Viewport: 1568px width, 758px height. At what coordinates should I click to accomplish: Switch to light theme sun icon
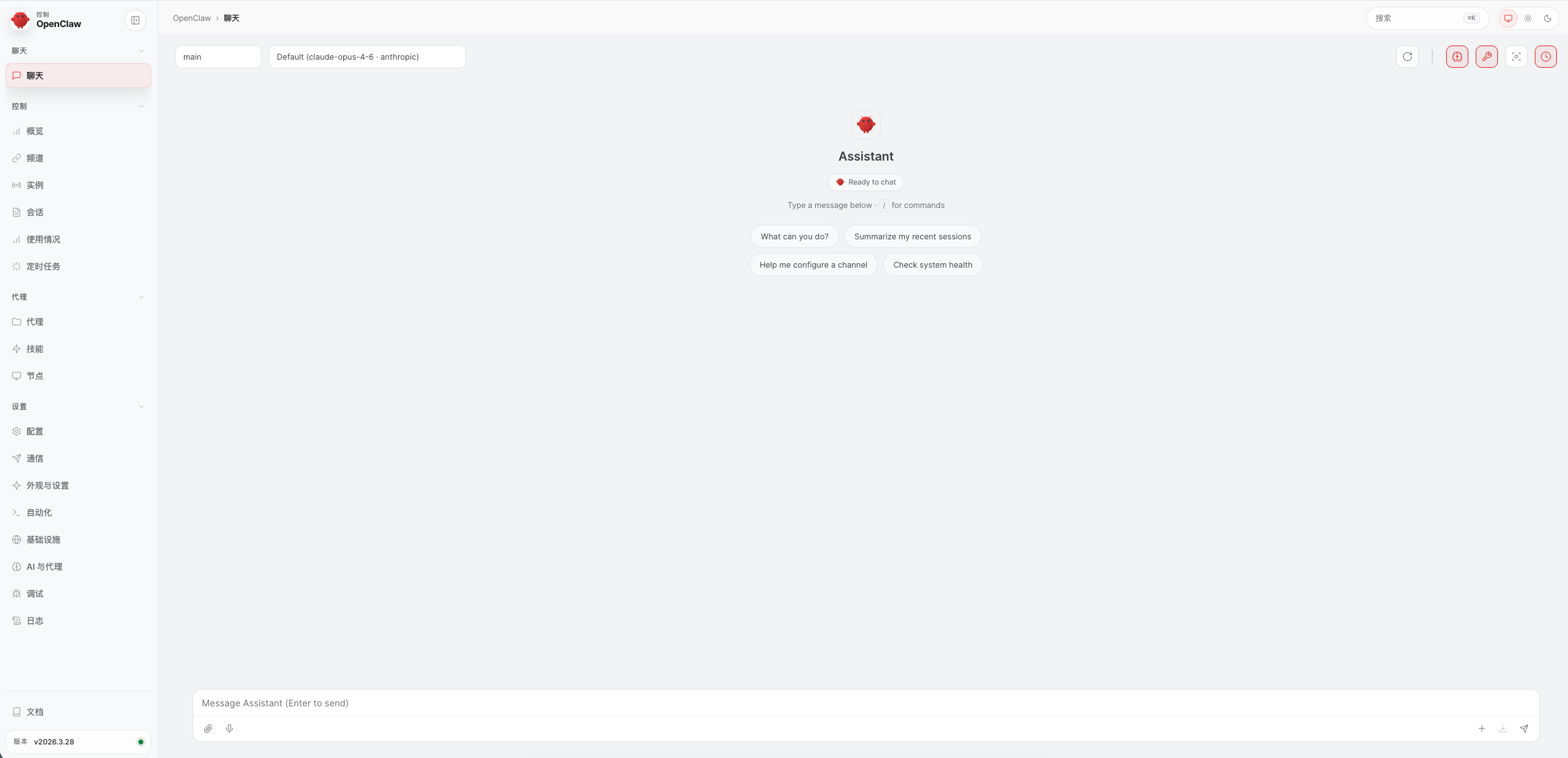(1527, 18)
